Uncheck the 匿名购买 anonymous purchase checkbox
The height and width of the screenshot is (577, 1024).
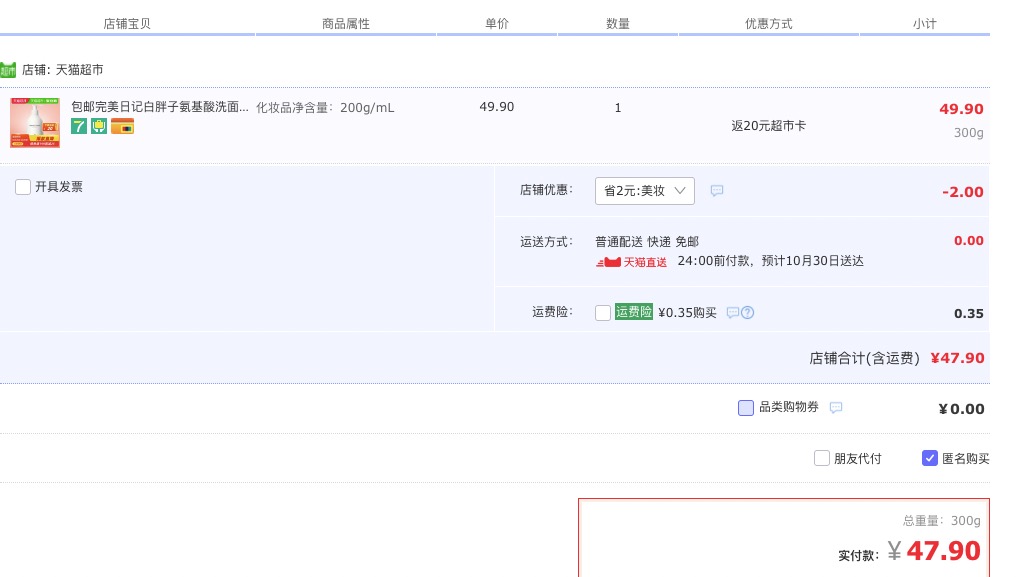pyautogui.click(x=929, y=458)
